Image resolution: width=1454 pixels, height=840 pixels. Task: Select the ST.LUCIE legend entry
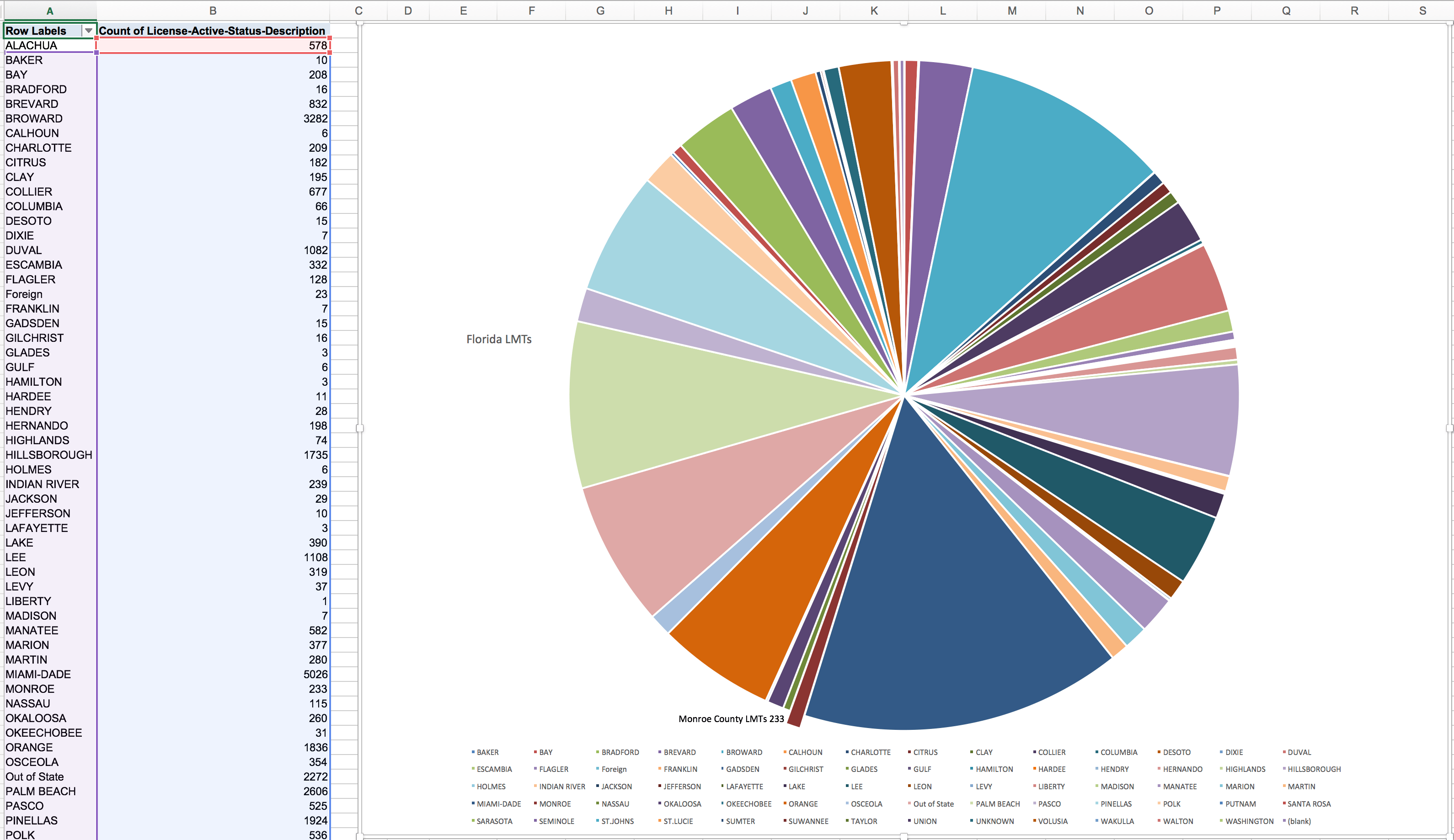pyautogui.click(x=678, y=821)
